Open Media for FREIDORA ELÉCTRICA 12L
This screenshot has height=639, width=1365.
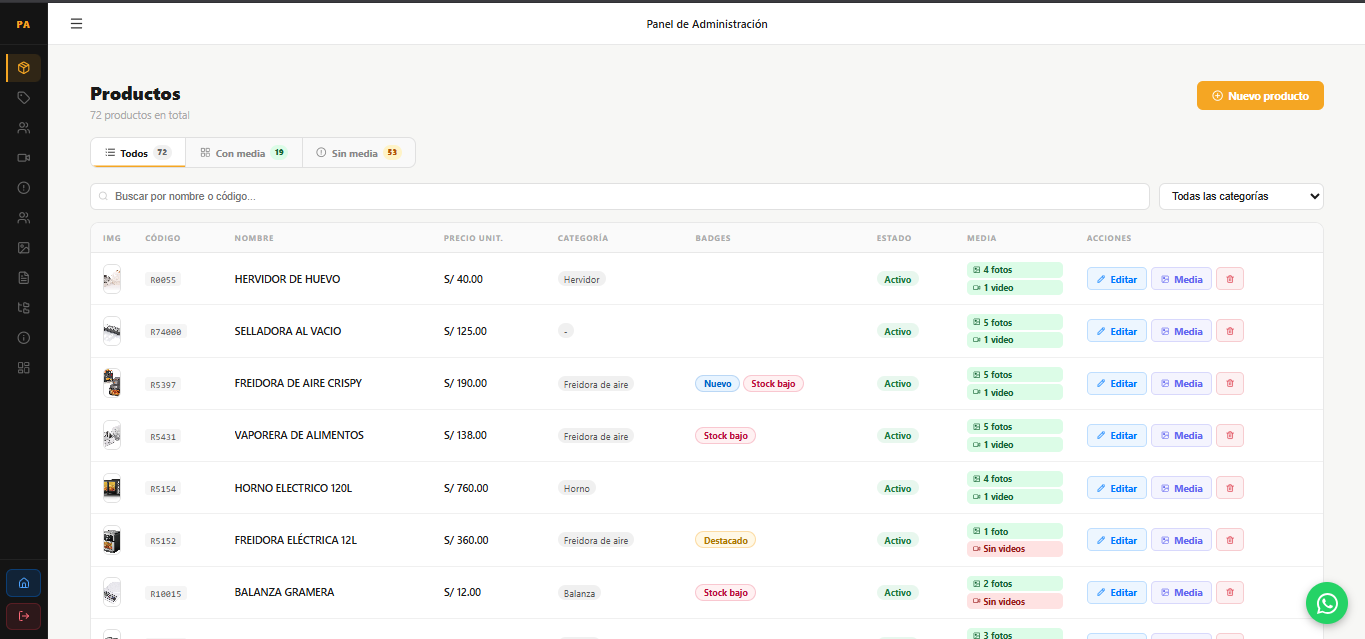tap(1181, 540)
